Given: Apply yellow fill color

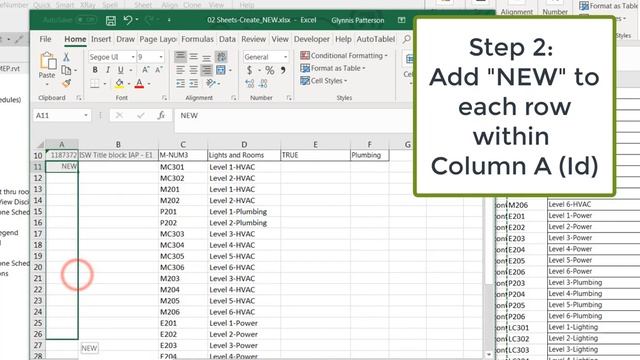Looking at the screenshot, I should point(119,84).
